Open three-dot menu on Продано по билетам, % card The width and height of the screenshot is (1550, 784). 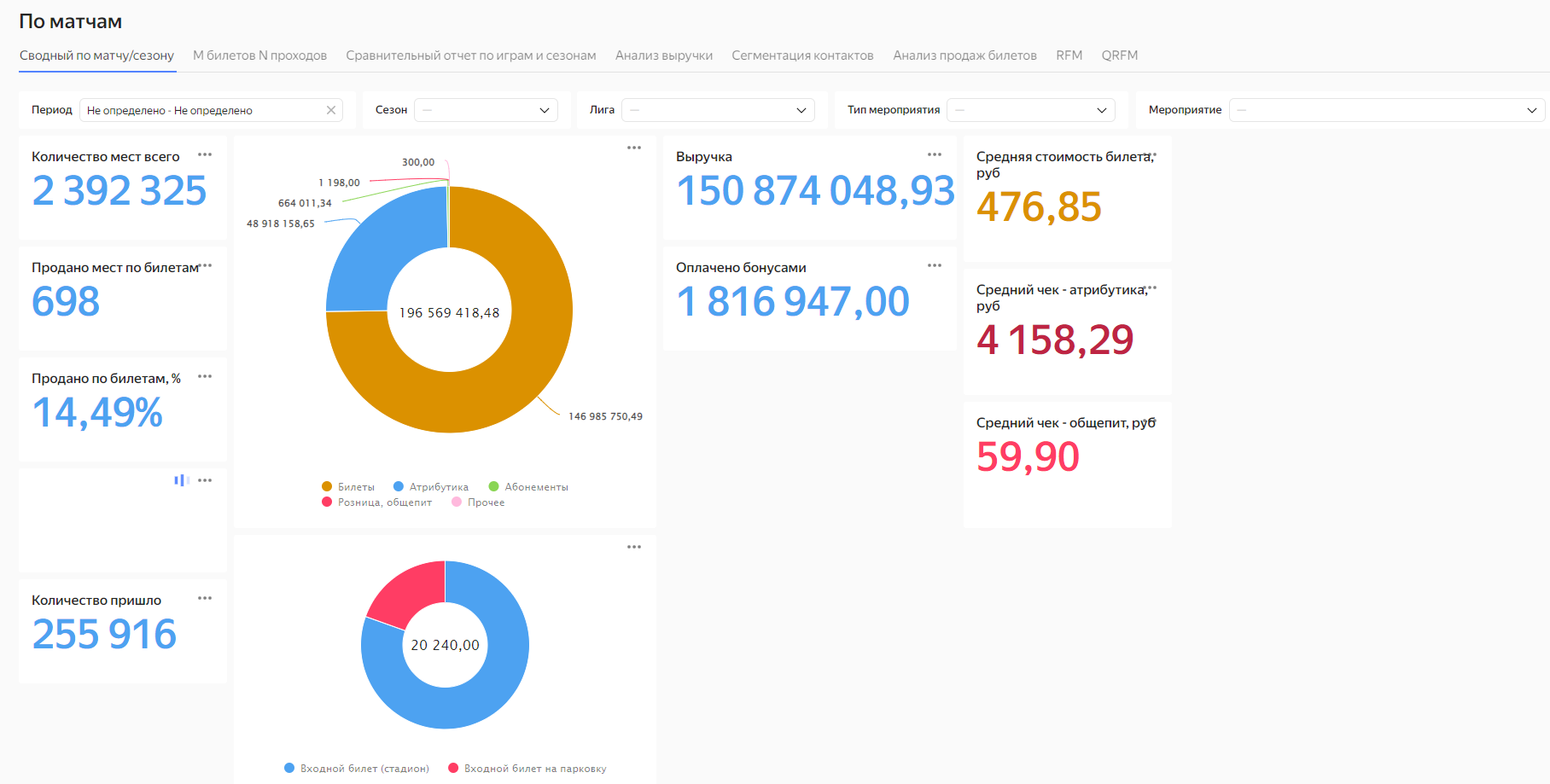click(205, 377)
